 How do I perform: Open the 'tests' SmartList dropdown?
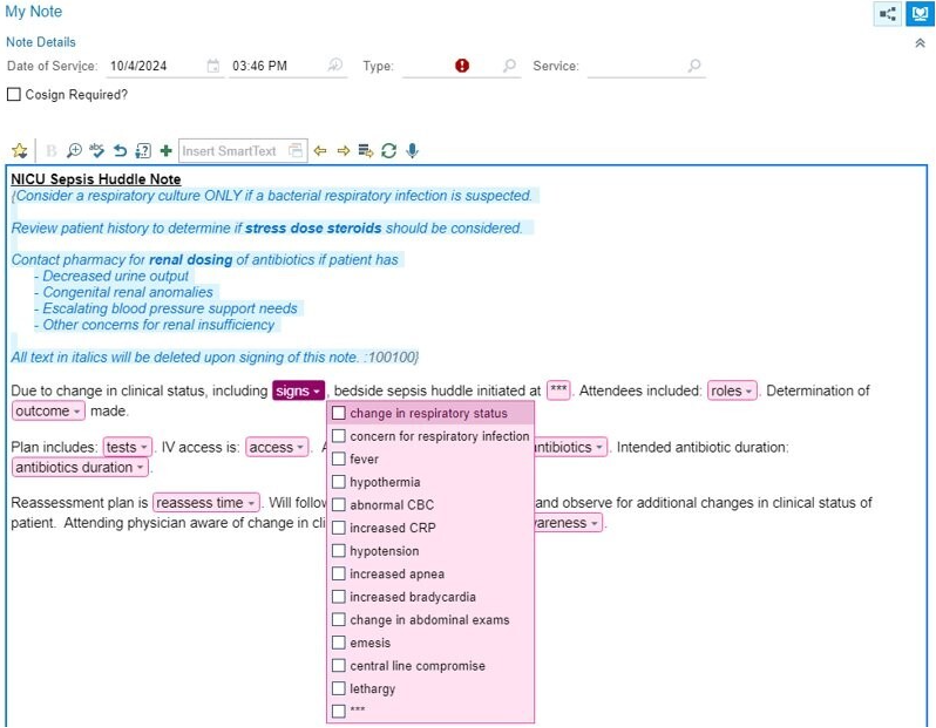127,447
